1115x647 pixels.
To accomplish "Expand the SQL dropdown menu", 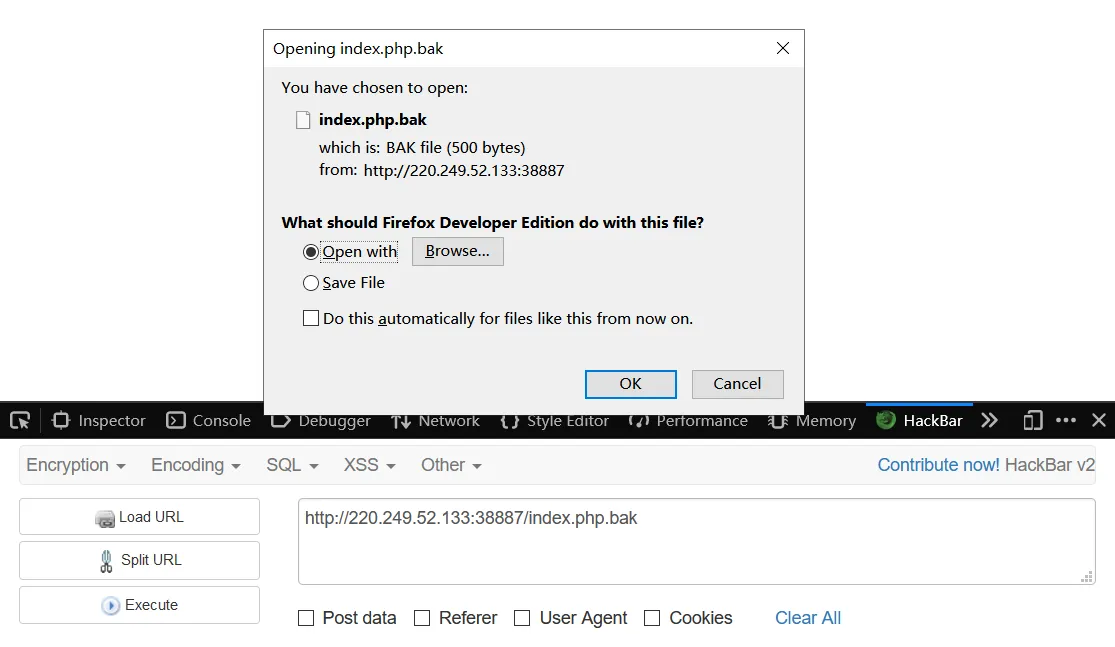I will click(x=292, y=465).
